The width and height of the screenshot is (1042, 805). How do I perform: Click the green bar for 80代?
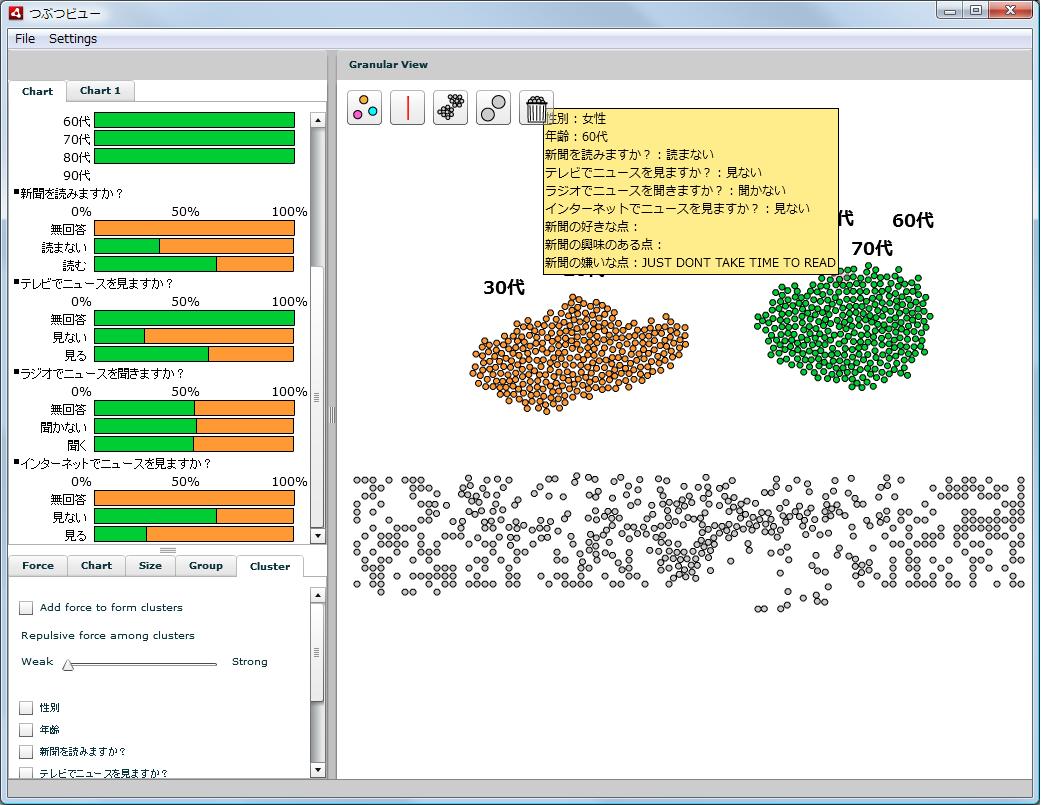195,156
